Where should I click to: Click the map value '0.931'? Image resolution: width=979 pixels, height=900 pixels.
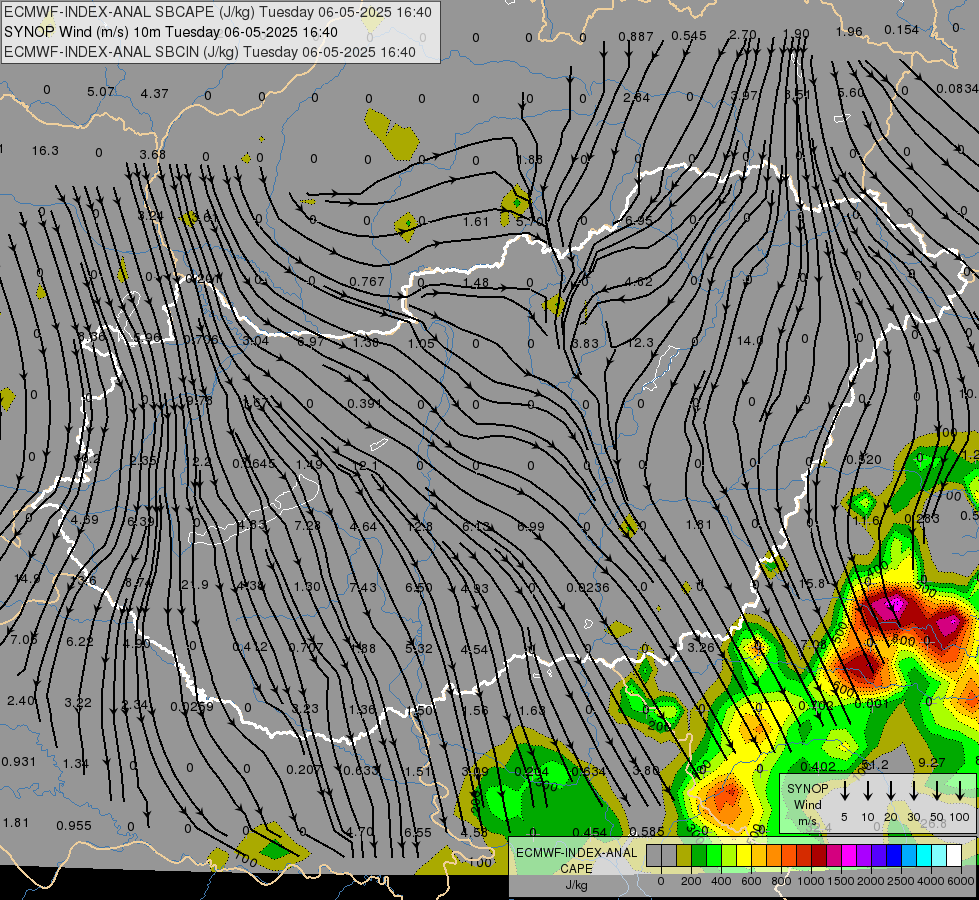[19, 761]
